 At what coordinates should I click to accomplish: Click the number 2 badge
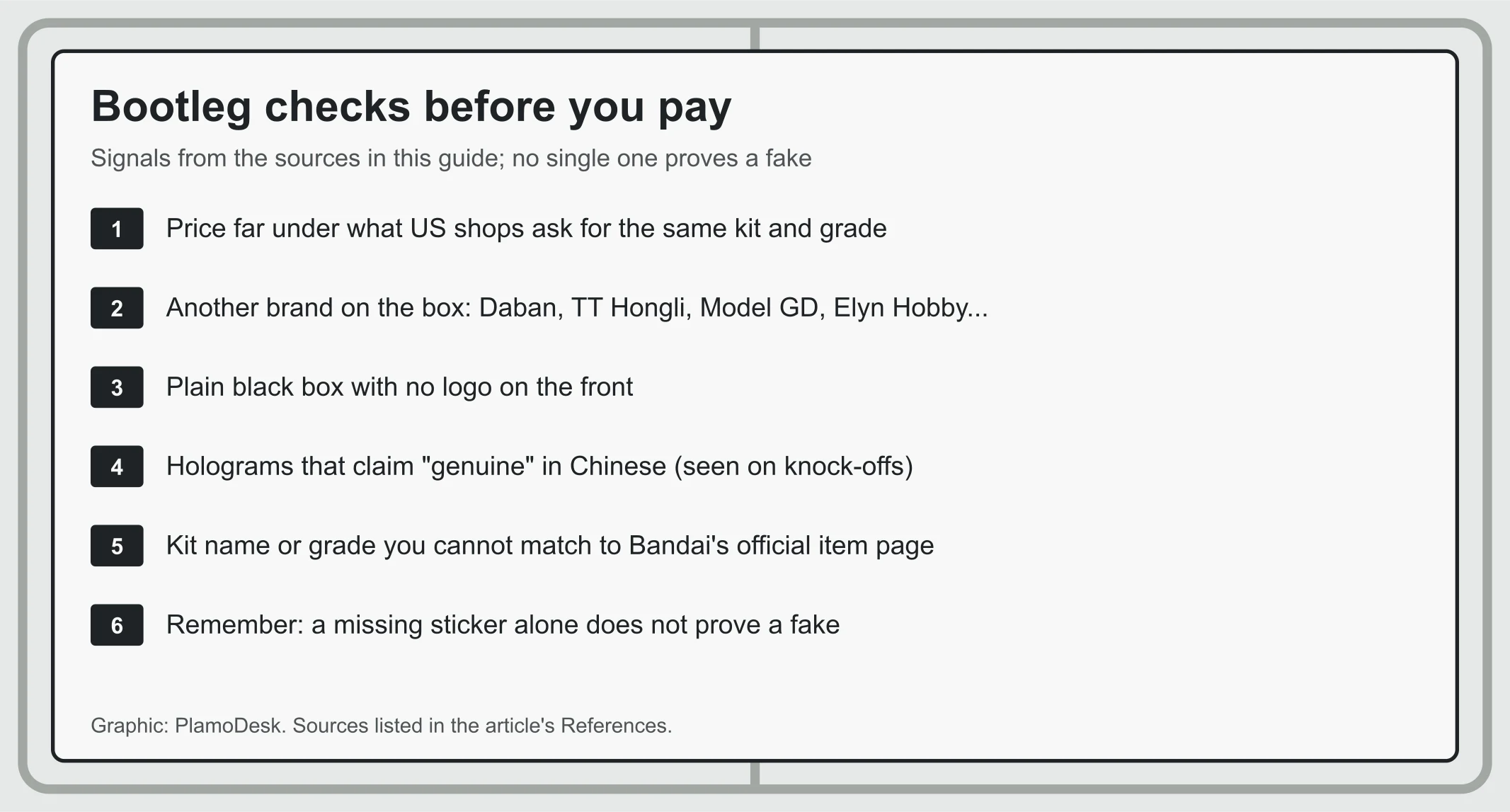(117, 308)
